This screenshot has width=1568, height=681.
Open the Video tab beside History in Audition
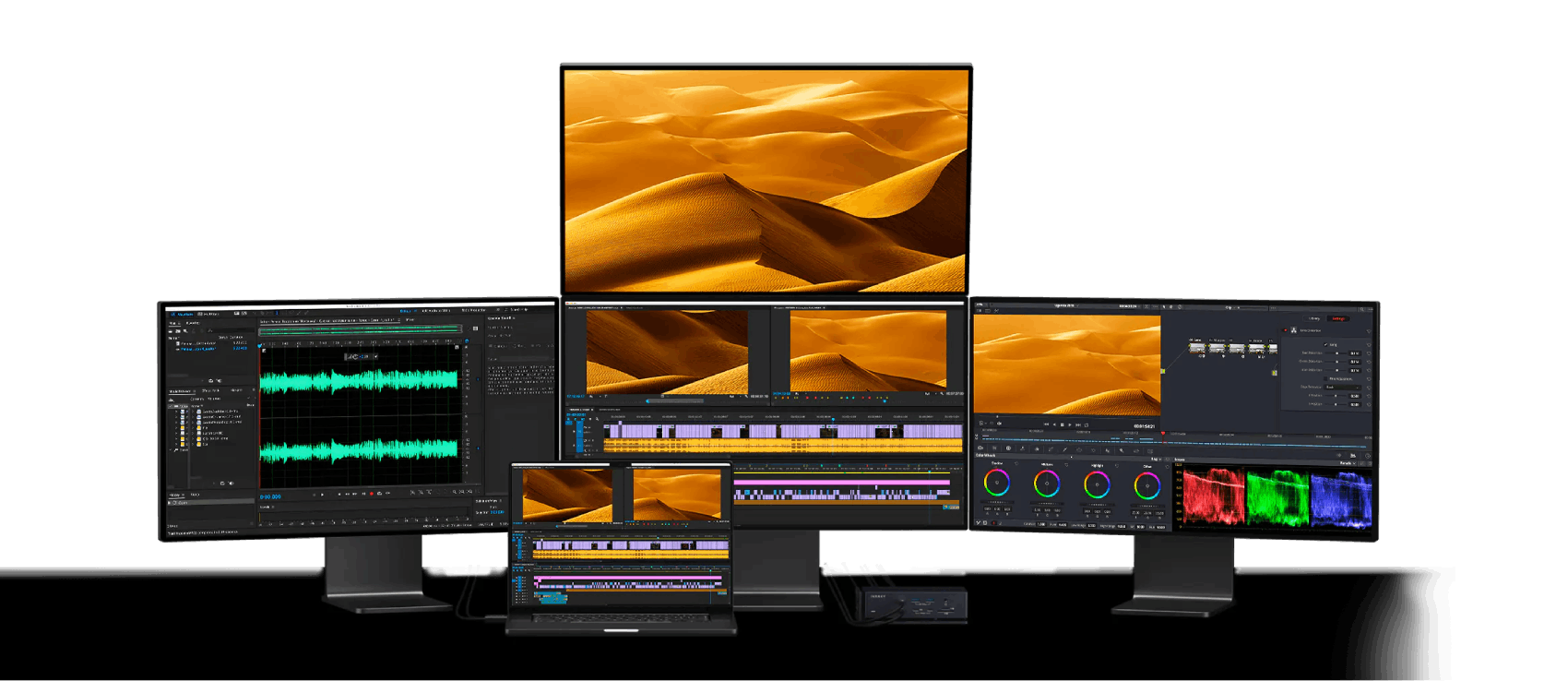[196, 495]
